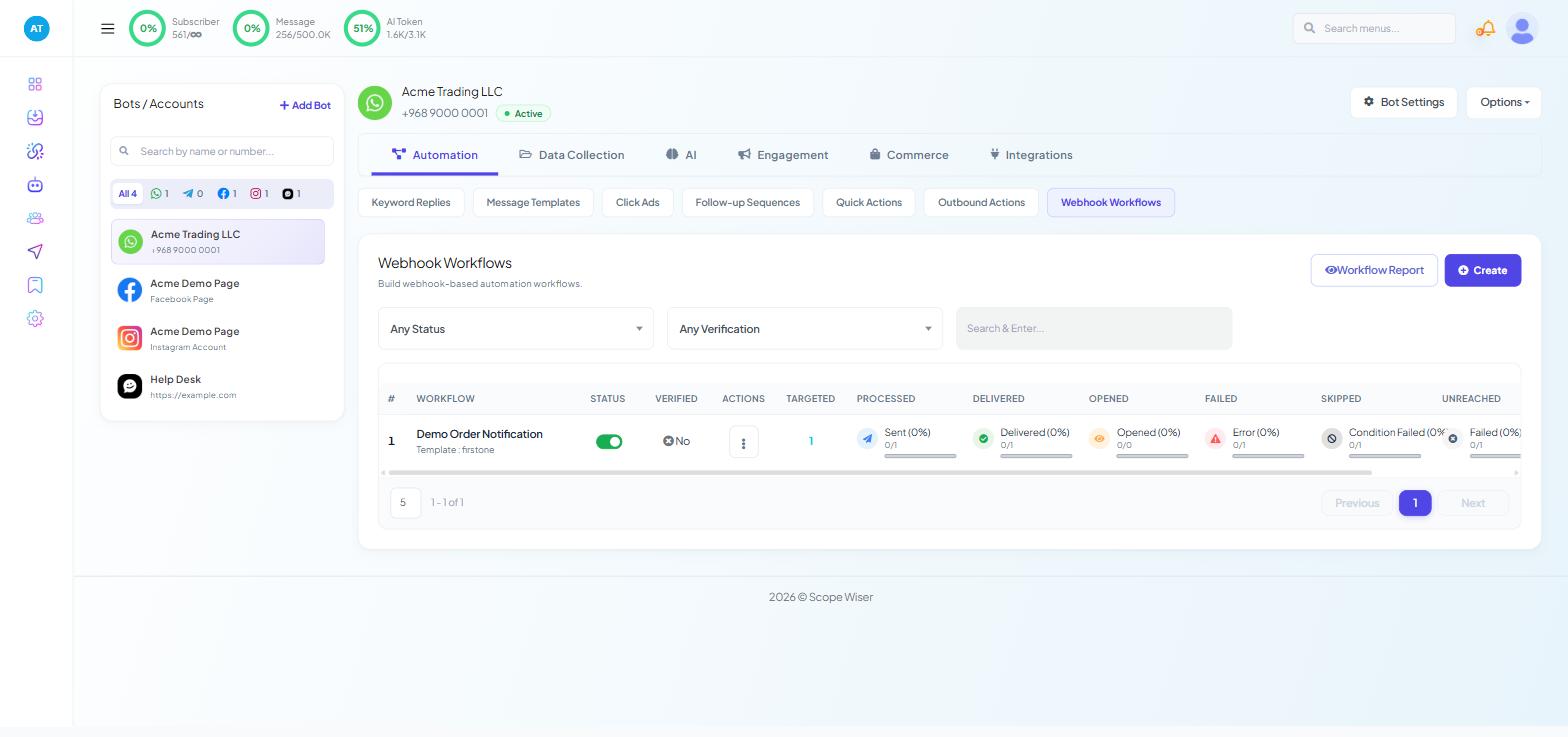This screenshot has width=1568, height=737.
Task: Click the AT logo avatar
Action: pyautogui.click(x=36, y=28)
